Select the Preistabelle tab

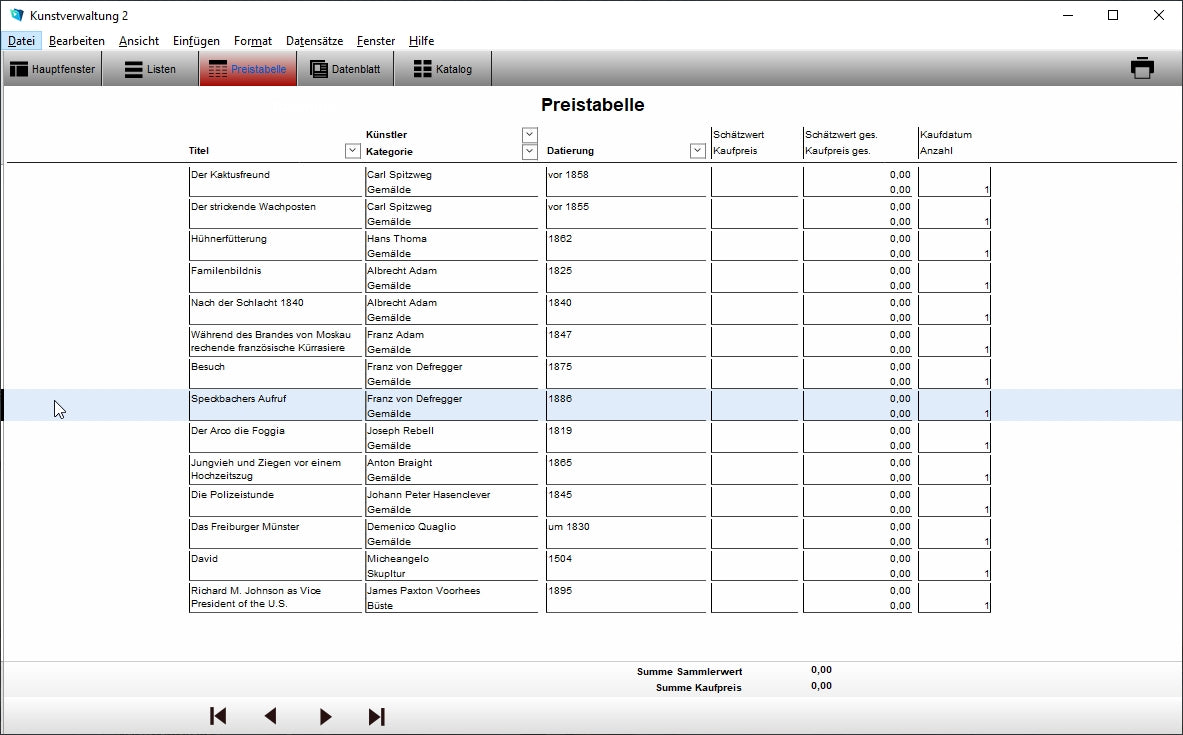pyautogui.click(x=248, y=70)
